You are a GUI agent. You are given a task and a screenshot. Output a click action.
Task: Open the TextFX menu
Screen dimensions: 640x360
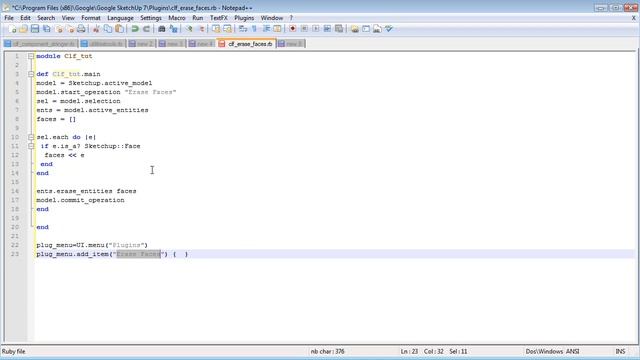tap(219, 18)
